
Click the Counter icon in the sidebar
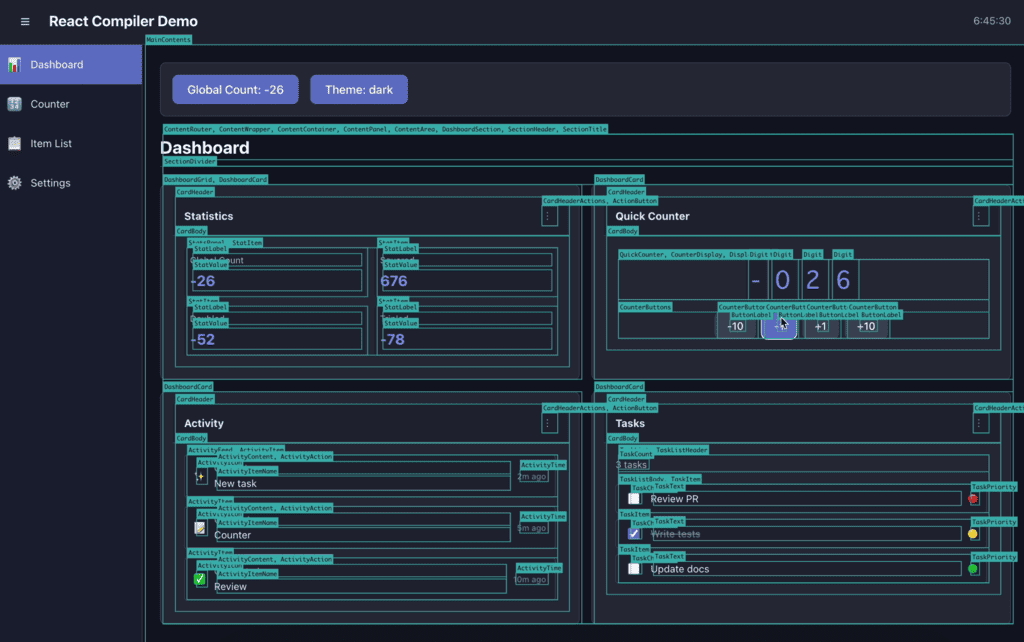(x=14, y=104)
